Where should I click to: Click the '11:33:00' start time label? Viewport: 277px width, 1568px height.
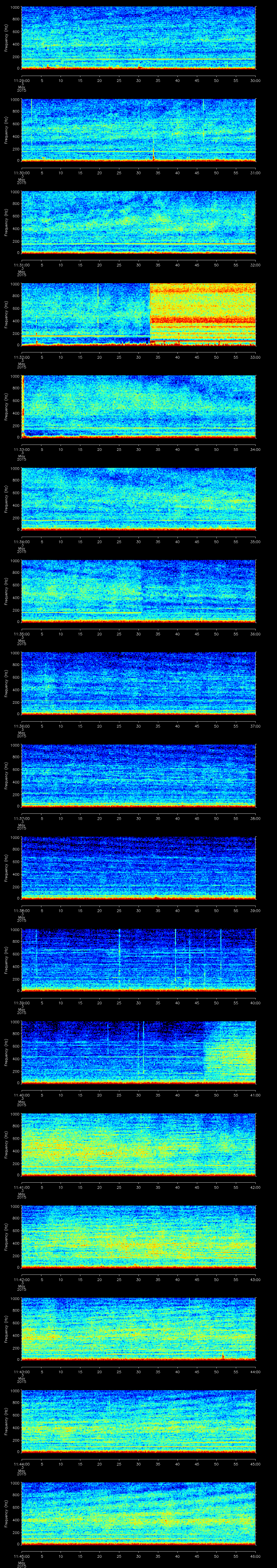pos(21,449)
